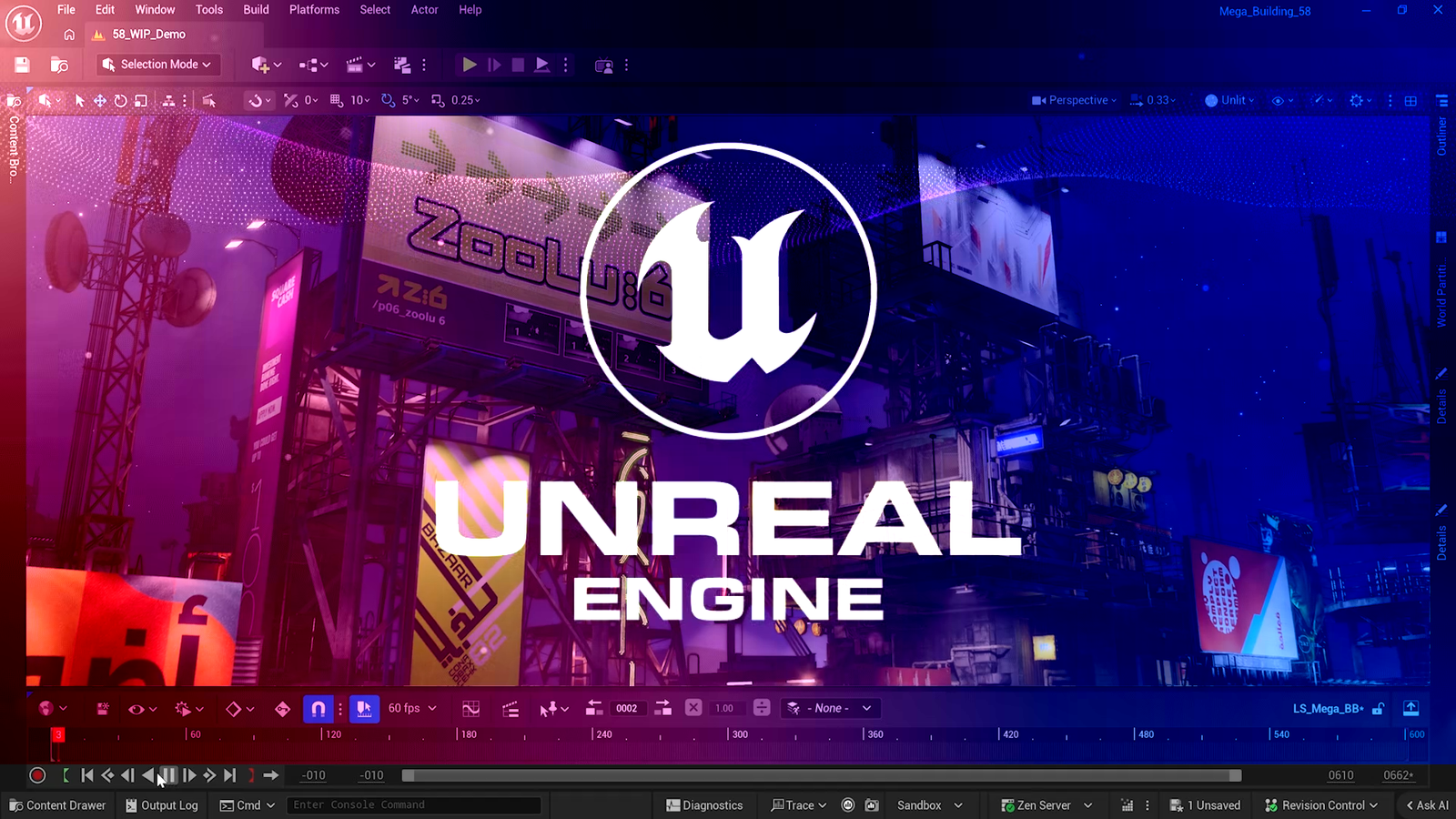Jump to the end of the sequence
1456x819 pixels.
click(x=229, y=775)
